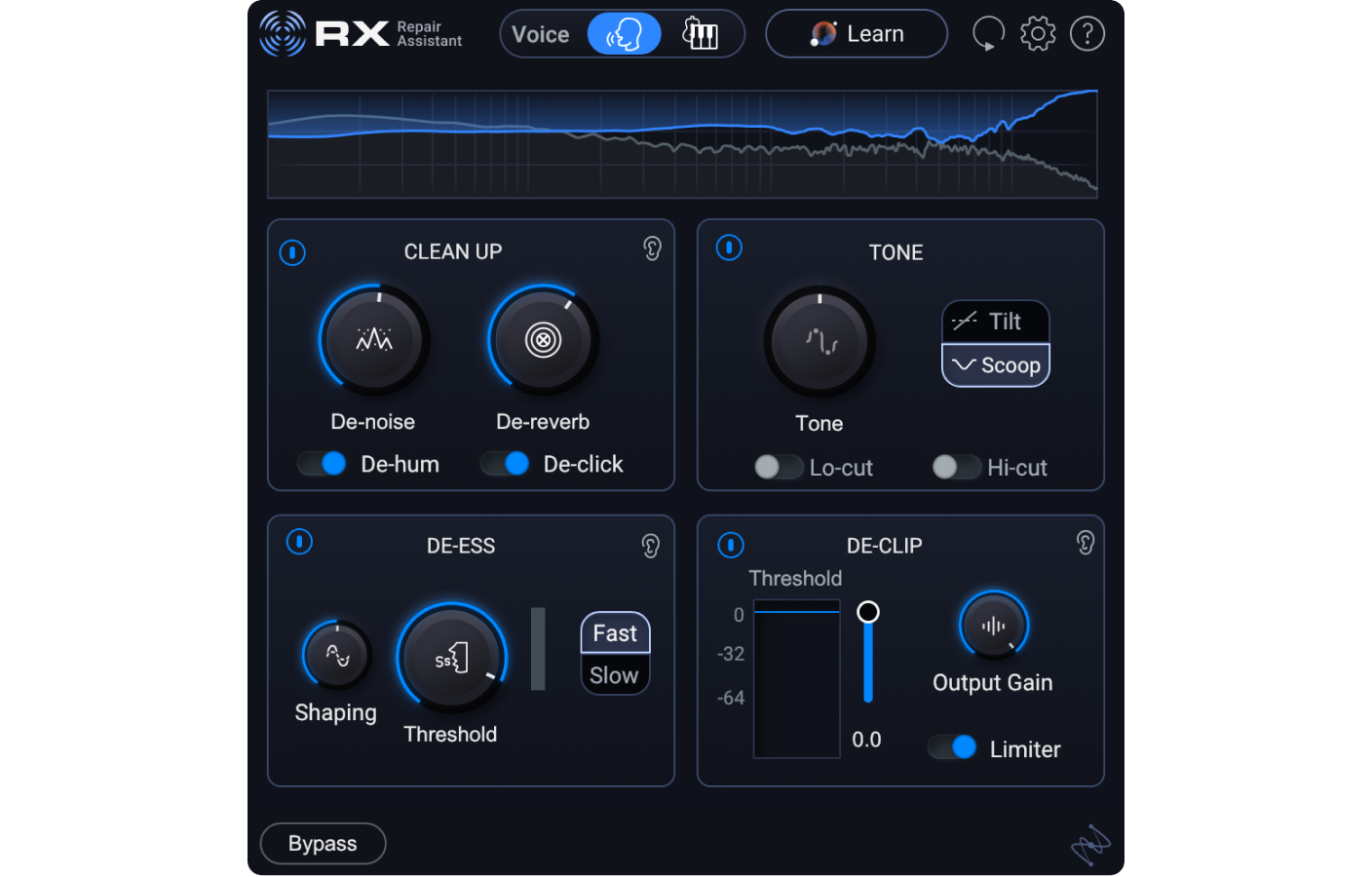Select Fast de-ess mode
Image resolution: width=1372 pixels, height=877 pixels.
coord(615,632)
